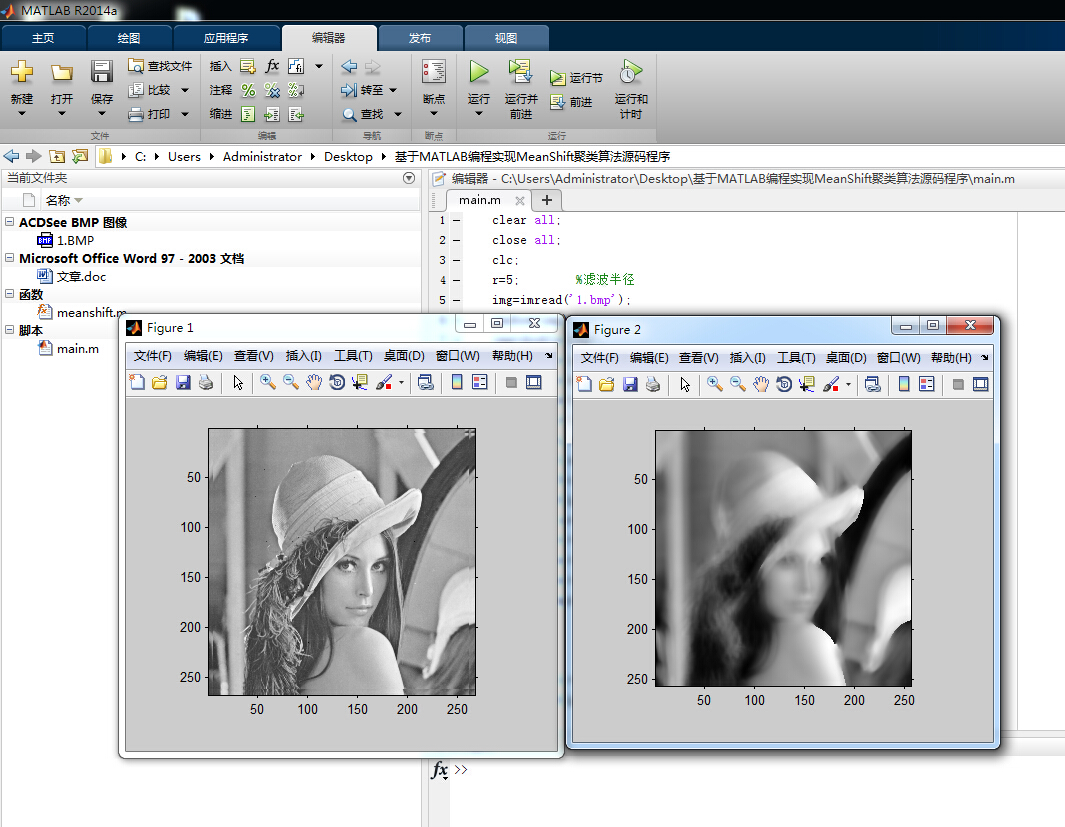Viewport: 1065px width, 827px height.
Task: Click Run Section (运行节) button
Action: click(576, 78)
